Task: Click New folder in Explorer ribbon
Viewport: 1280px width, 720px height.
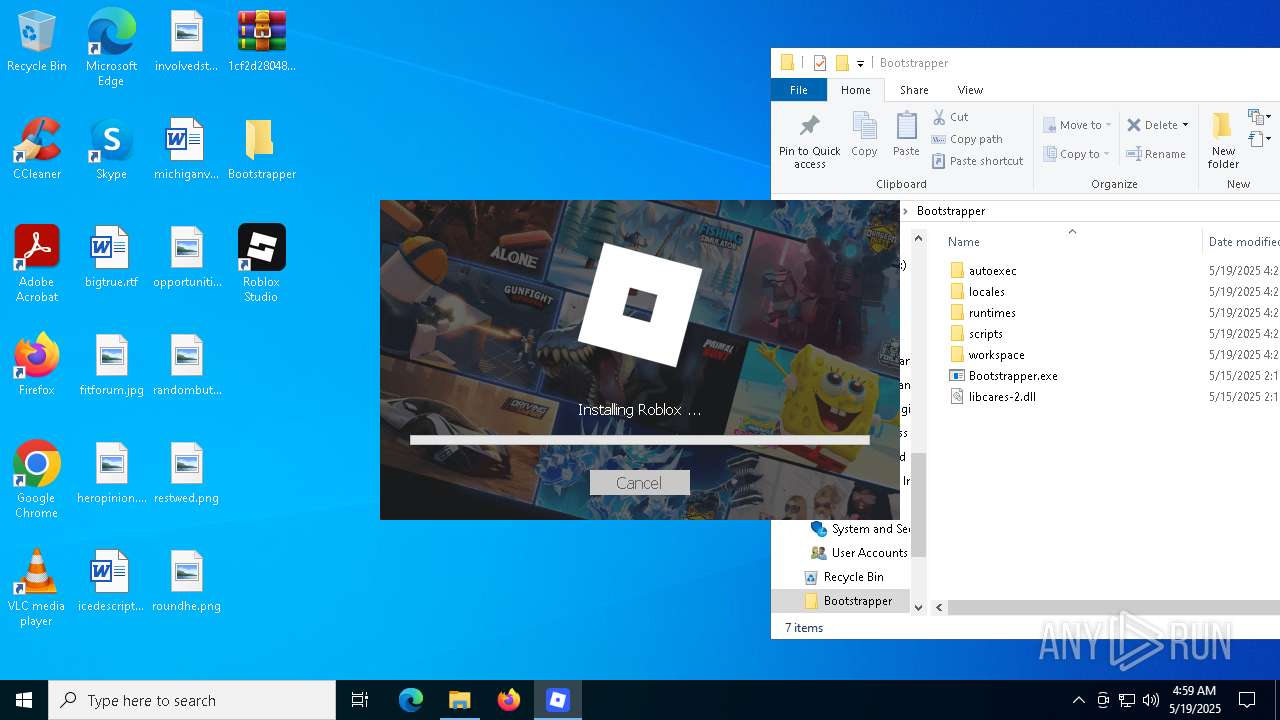Action: click(x=1223, y=141)
